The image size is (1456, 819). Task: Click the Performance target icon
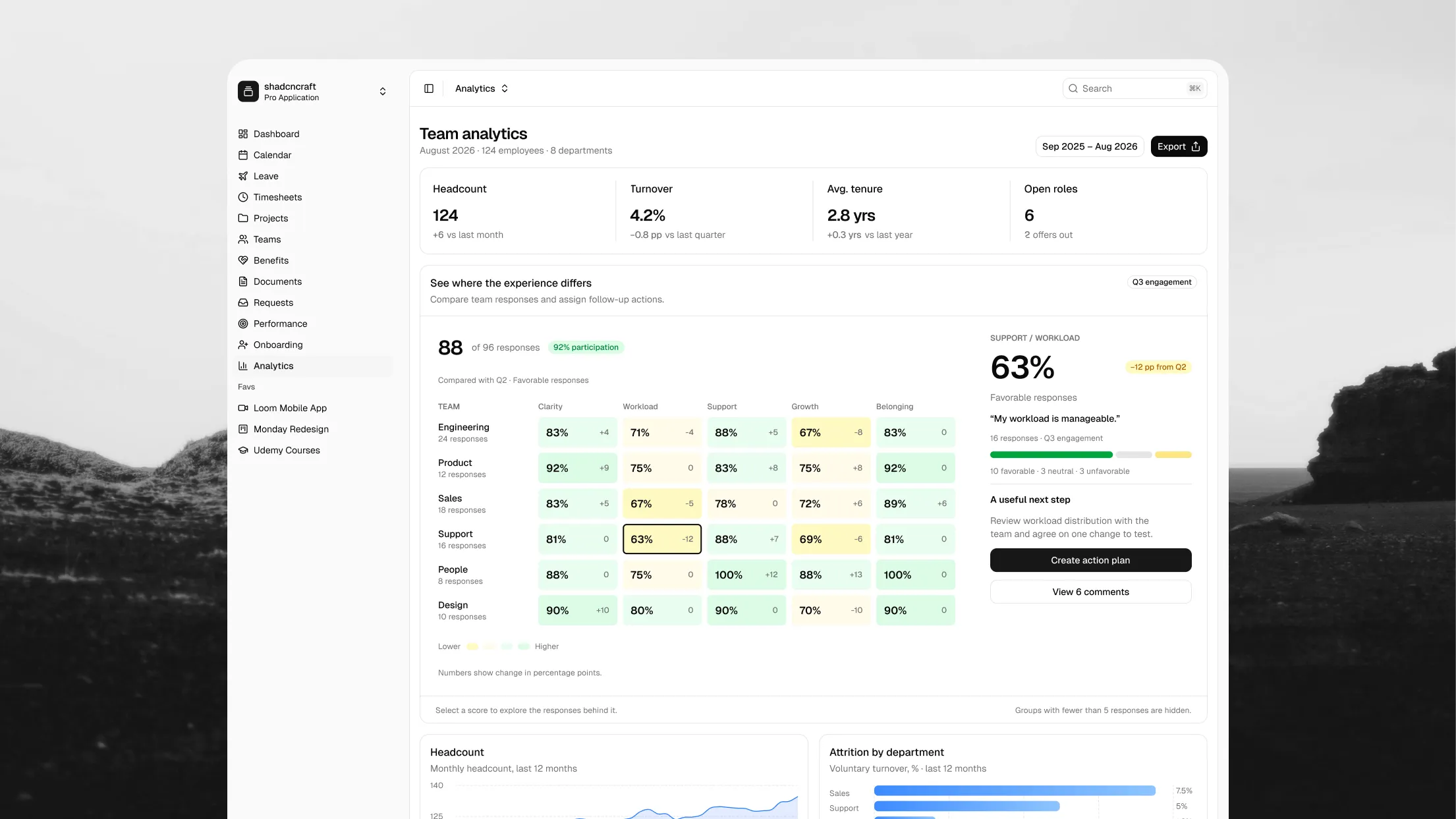click(243, 324)
